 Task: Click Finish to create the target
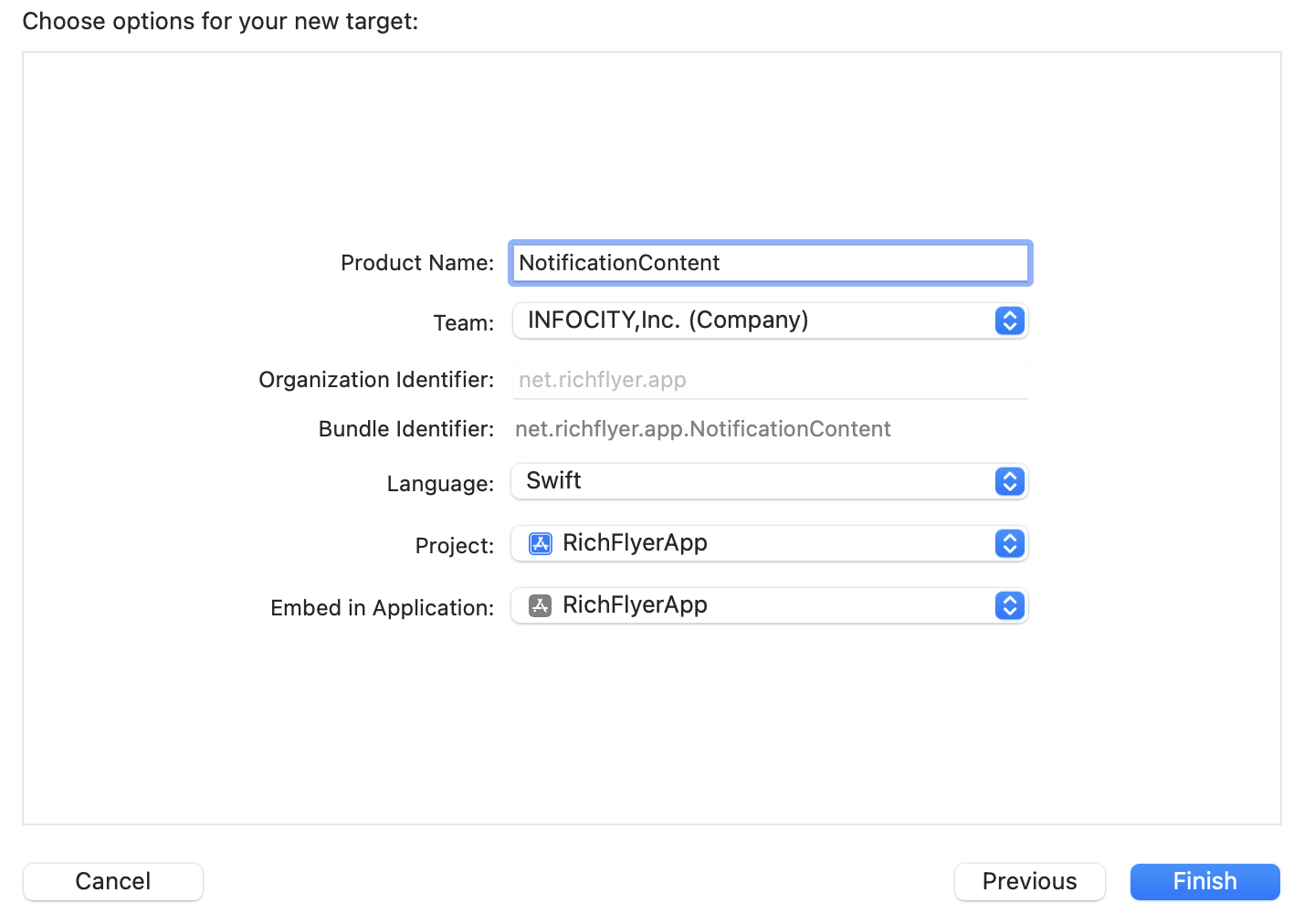coord(1205,881)
